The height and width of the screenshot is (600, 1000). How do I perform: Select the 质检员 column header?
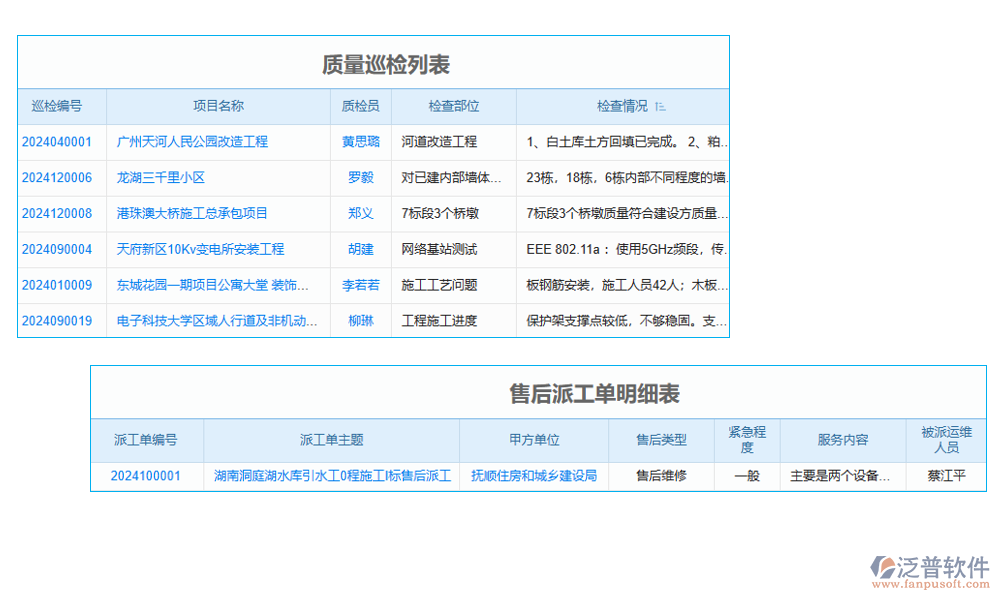click(x=361, y=106)
